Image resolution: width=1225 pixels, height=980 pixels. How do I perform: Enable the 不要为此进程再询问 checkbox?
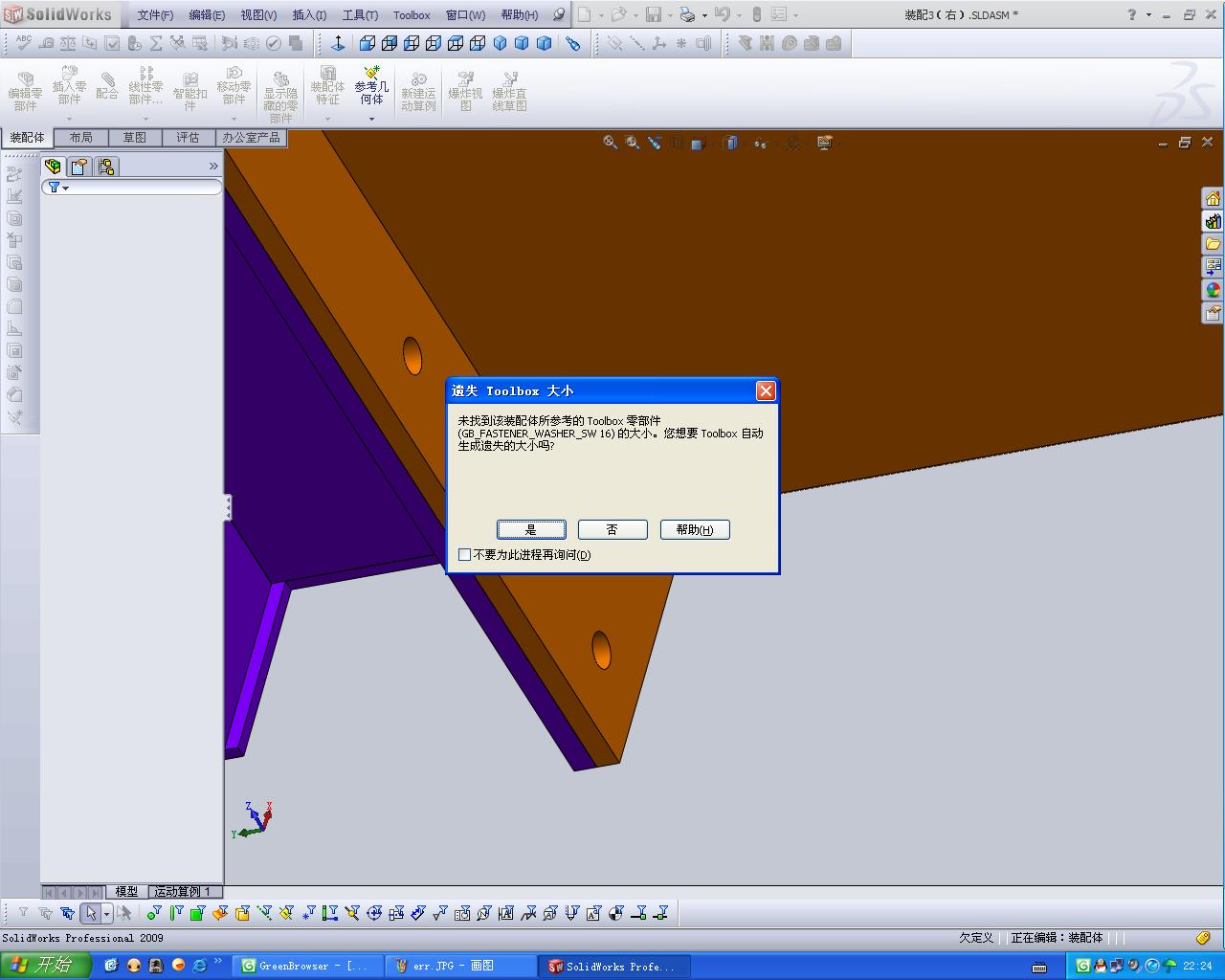pos(465,555)
